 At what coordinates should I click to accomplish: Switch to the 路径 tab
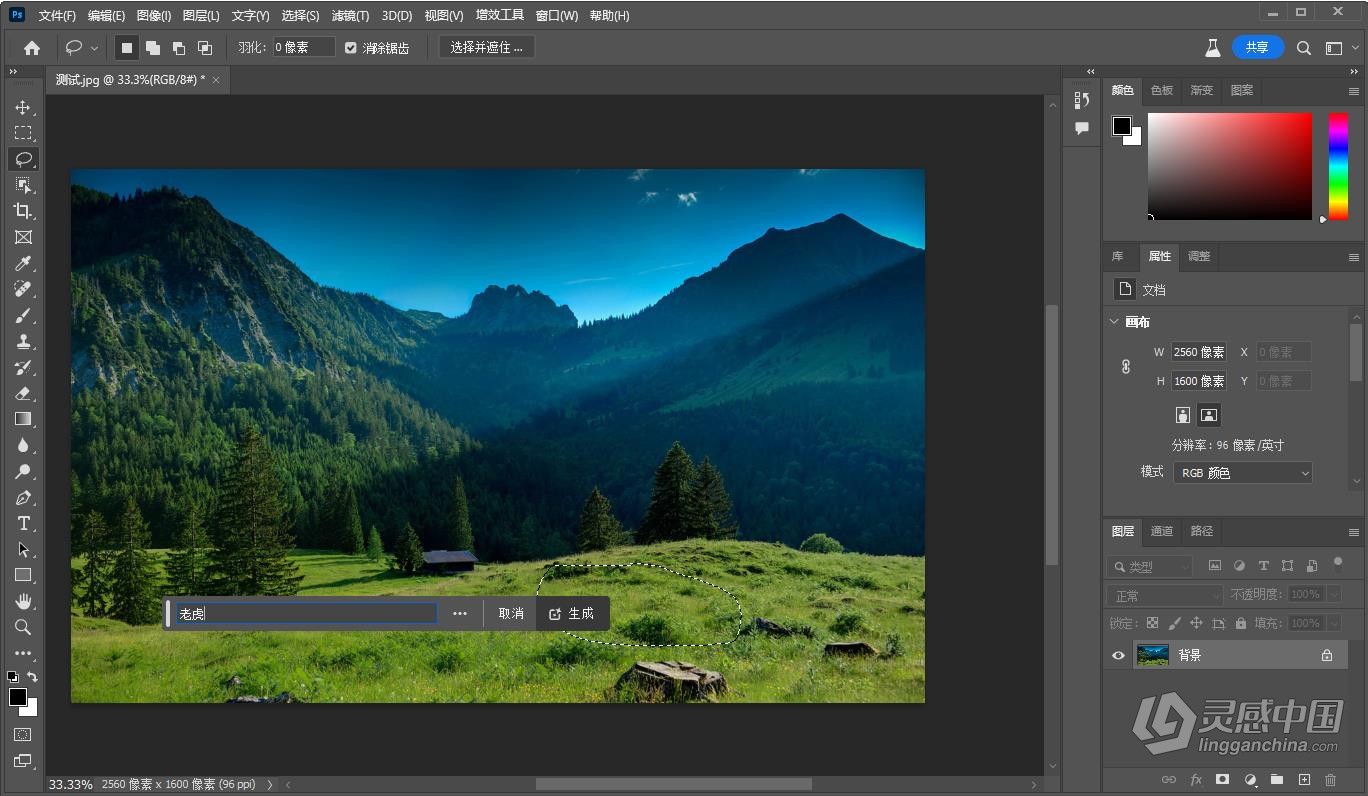[x=1202, y=531]
